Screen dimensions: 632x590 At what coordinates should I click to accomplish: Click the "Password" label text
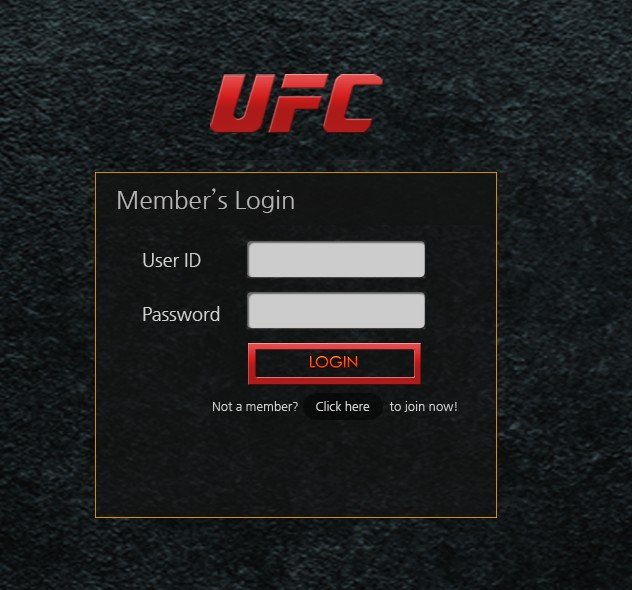(x=181, y=314)
